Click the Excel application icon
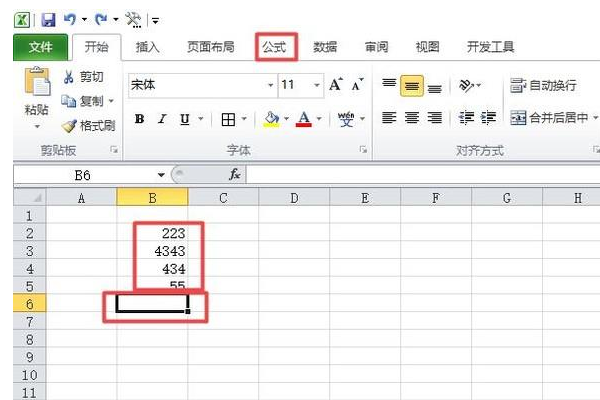 point(22,20)
